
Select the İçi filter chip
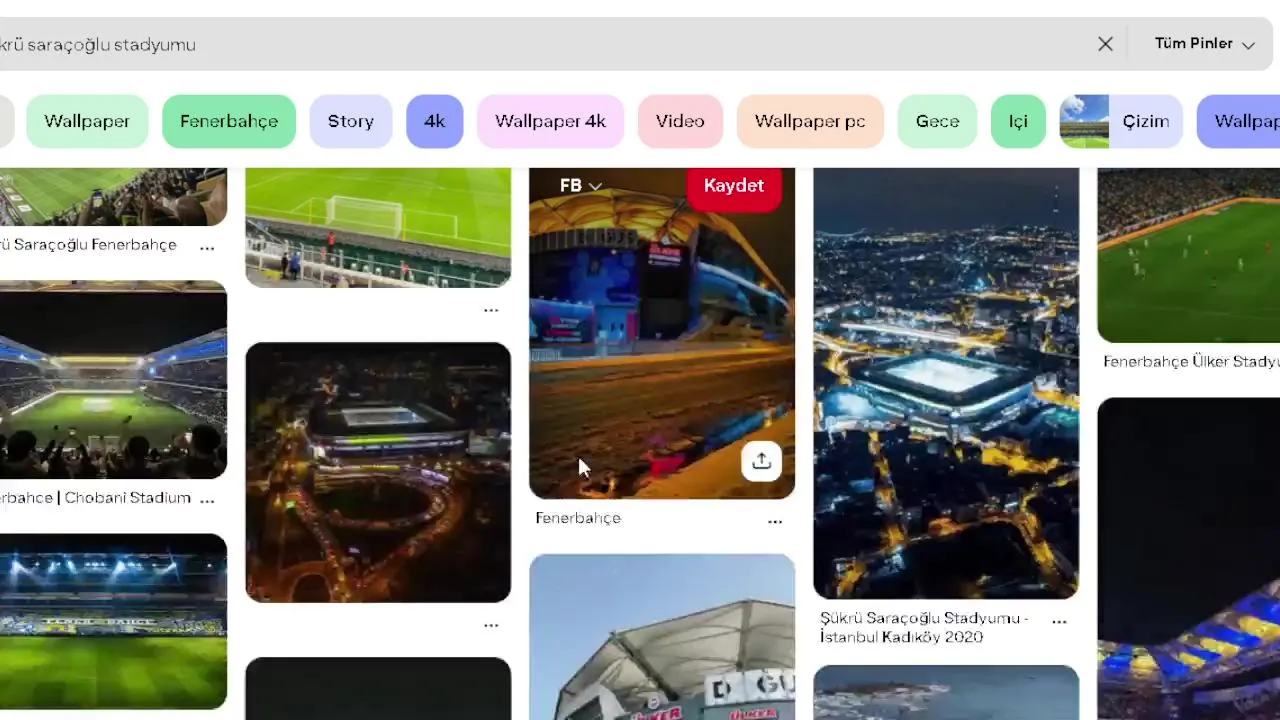[x=1018, y=121]
